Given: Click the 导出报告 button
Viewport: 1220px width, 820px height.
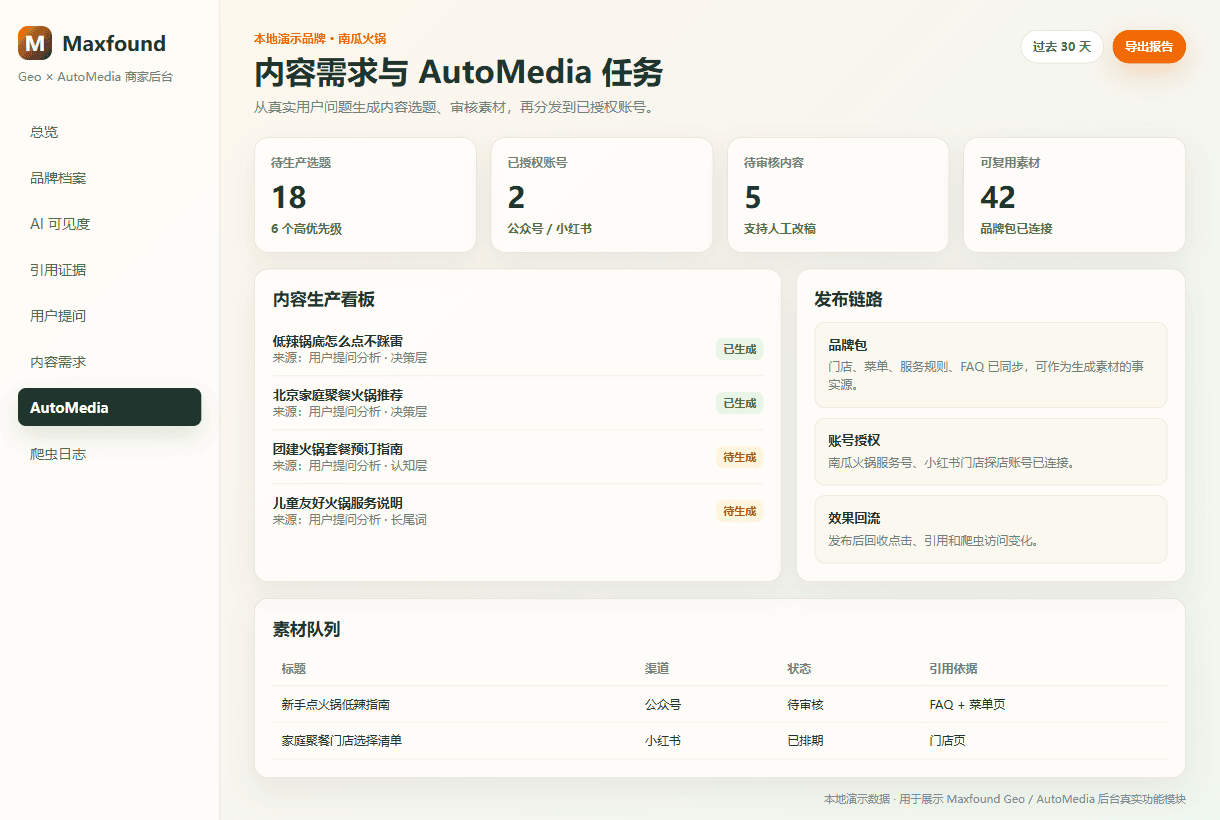Looking at the screenshot, I should tap(1149, 47).
